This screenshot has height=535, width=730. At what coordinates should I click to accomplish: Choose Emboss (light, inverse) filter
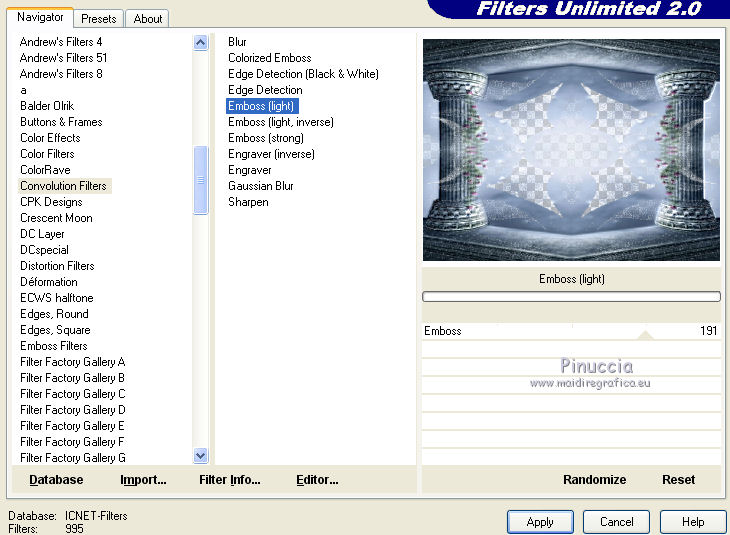click(x=281, y=122)
